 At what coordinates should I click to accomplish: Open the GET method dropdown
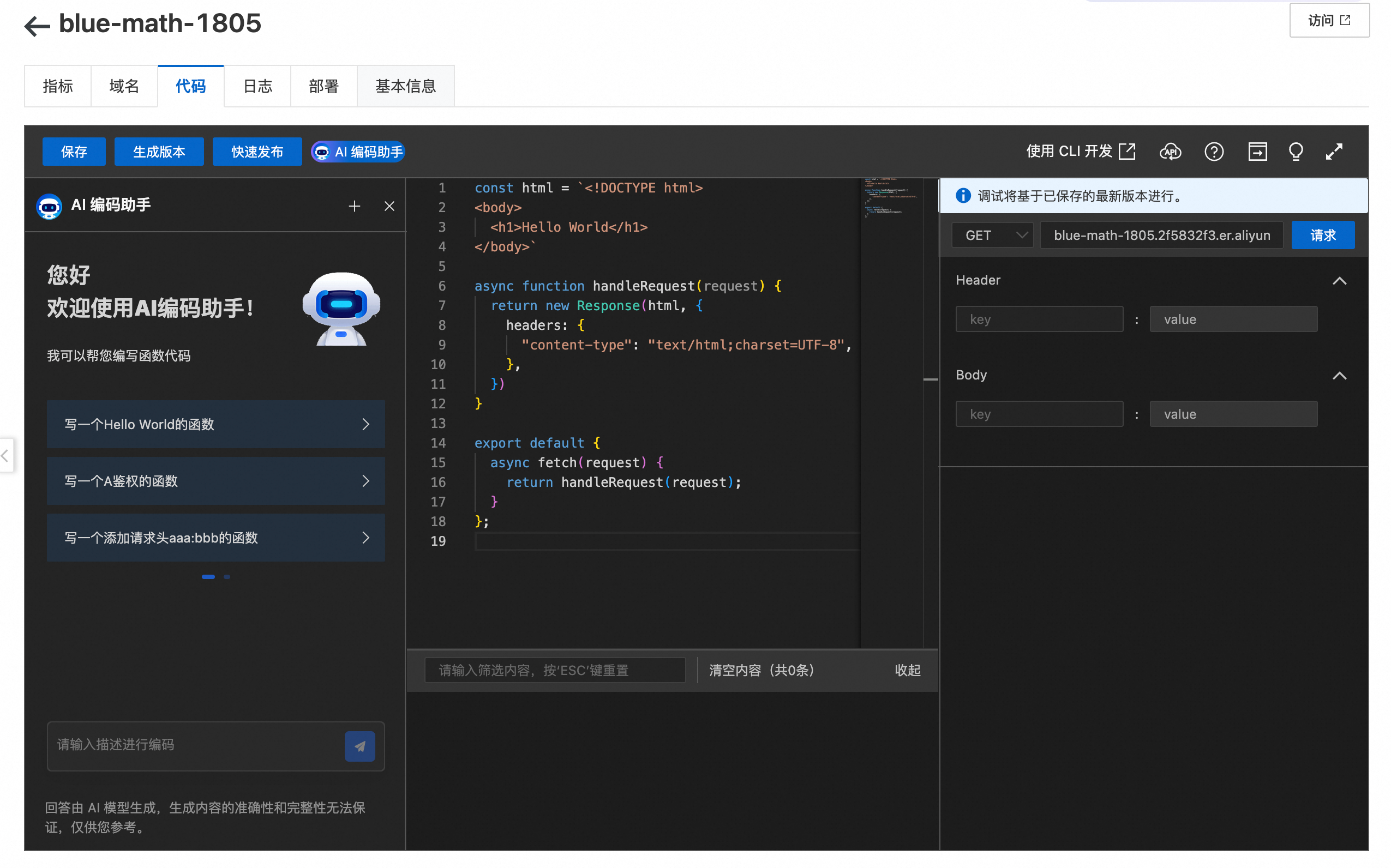[992, 235]
